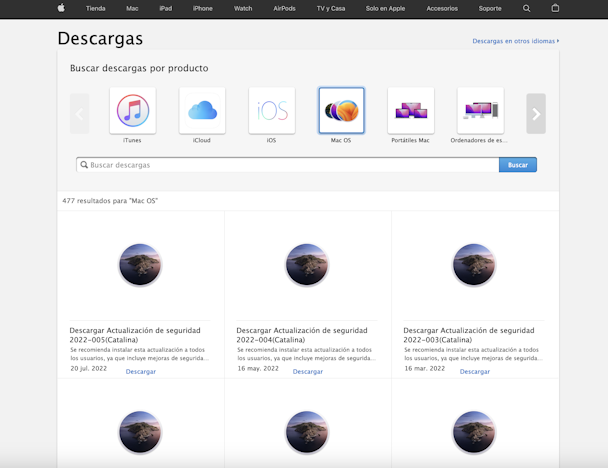Click the Descargas page heading
Screen dimensions: 608x468
(x=100, y=39)
